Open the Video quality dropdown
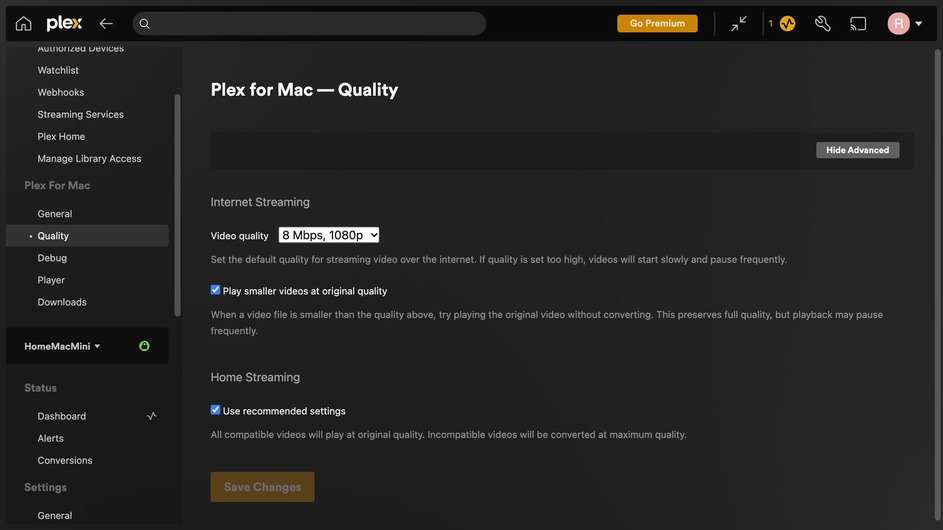 pyautogui.click(x=329, y=235)
